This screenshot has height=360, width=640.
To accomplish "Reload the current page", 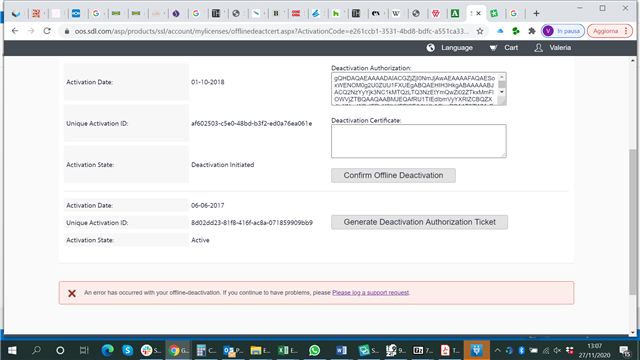I will coord(47,31).
